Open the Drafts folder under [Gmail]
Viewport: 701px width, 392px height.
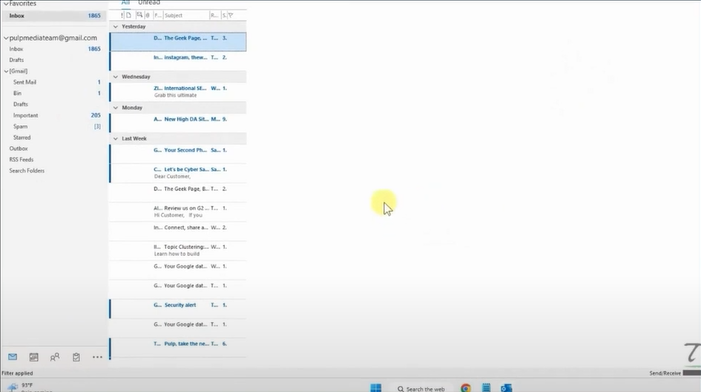[54, 104]
